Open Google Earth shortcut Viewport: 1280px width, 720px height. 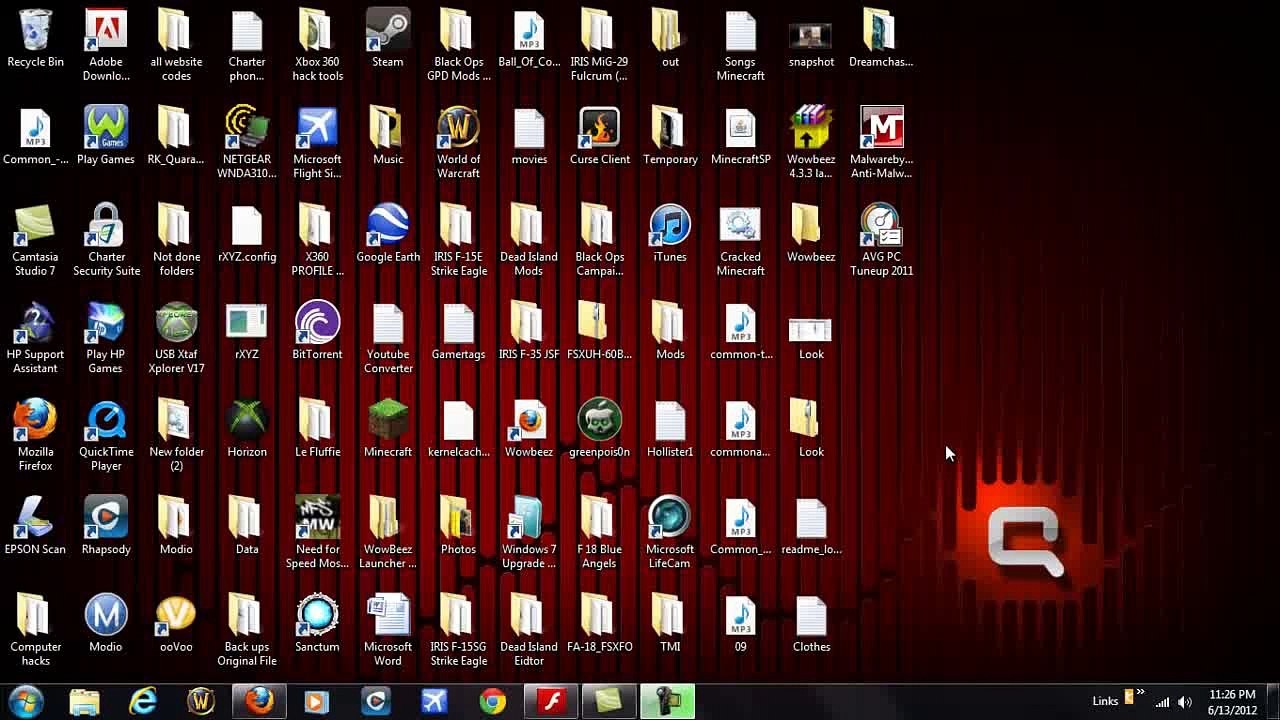pos(388,234)
